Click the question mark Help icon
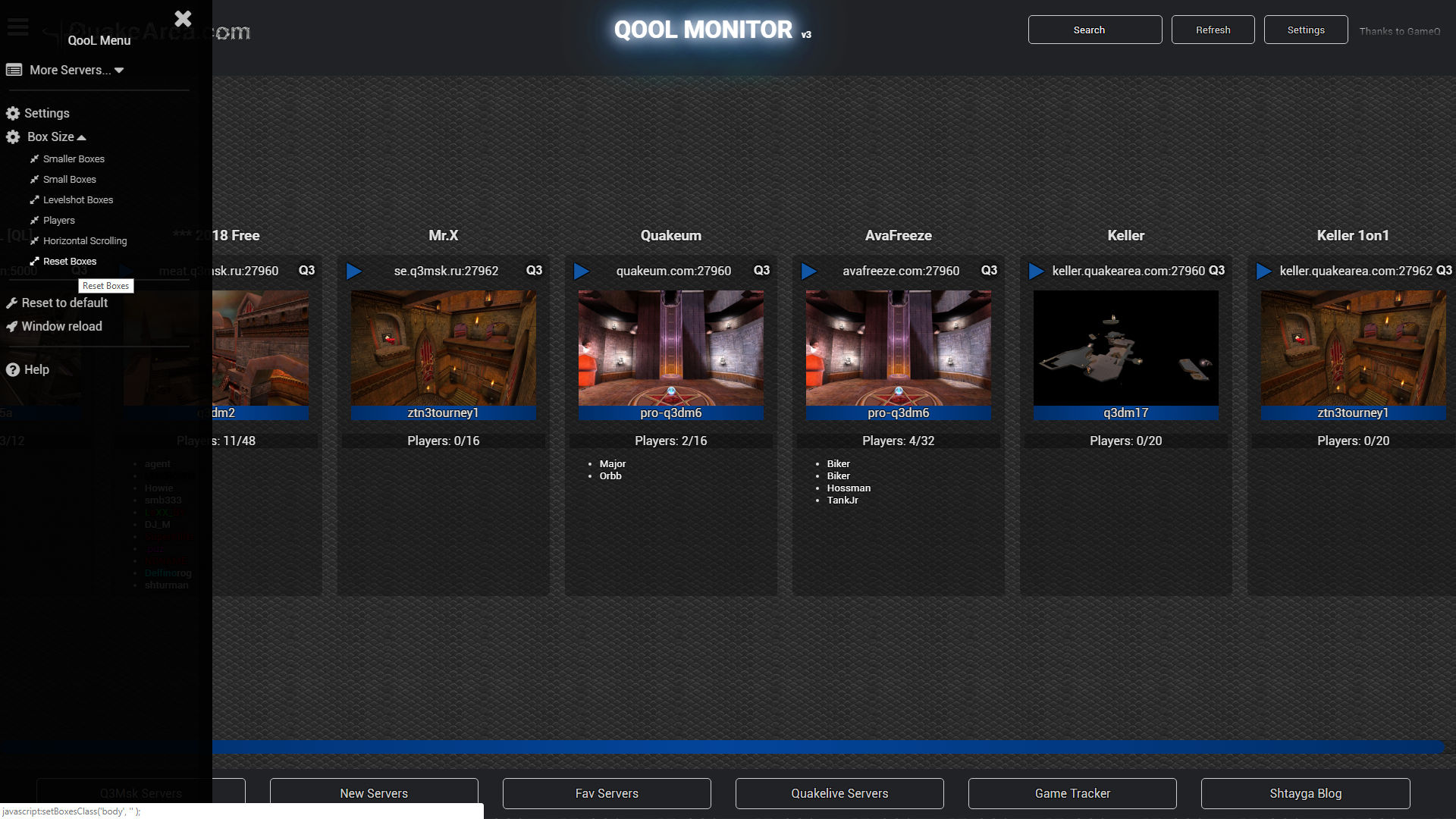The height and width of the screenshot is (819, 1456). point(13,369)
